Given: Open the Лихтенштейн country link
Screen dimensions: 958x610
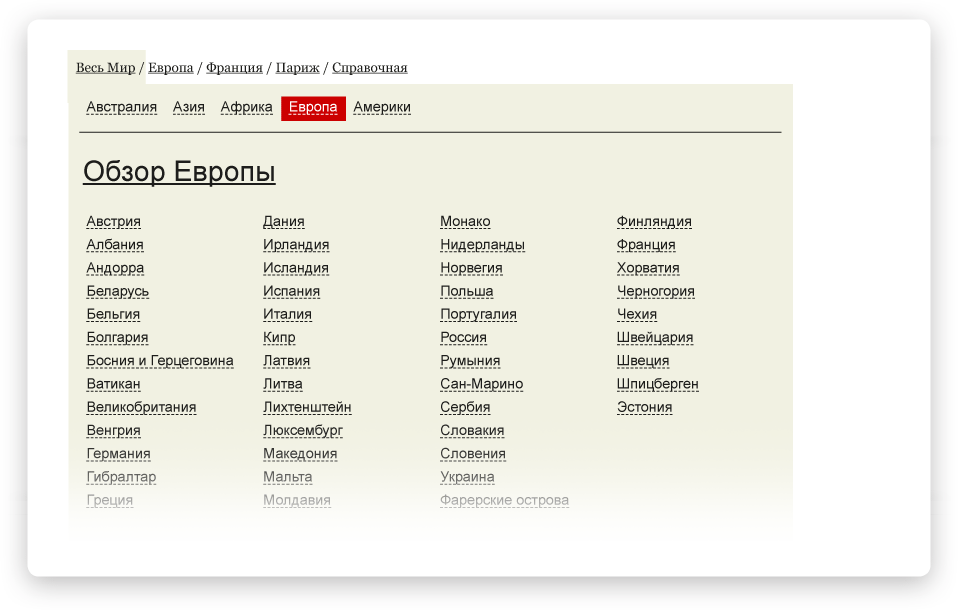Looking at the screenshot, I should [307, 408].
